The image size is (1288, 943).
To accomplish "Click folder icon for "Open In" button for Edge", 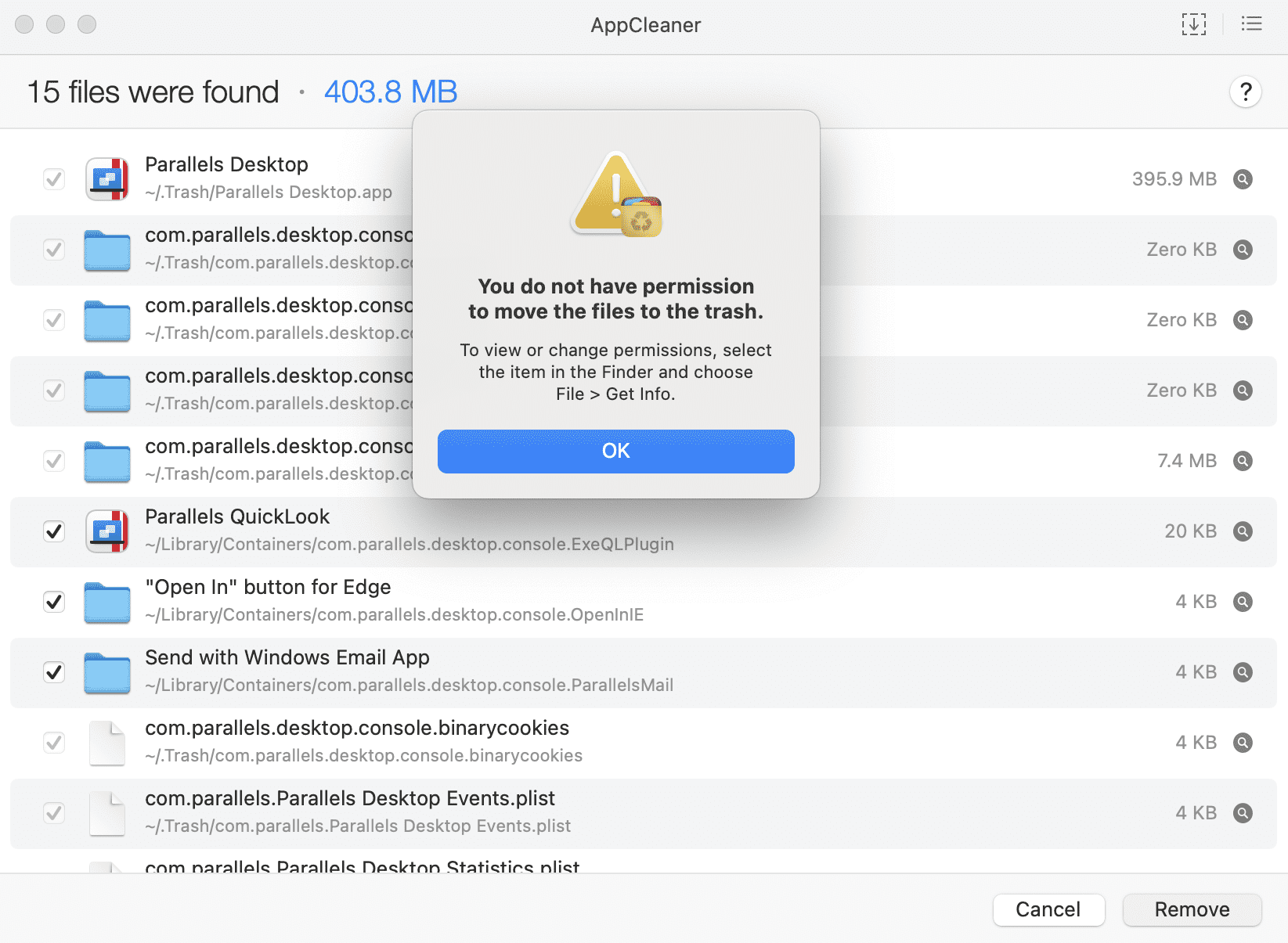I will pos(107,603).
